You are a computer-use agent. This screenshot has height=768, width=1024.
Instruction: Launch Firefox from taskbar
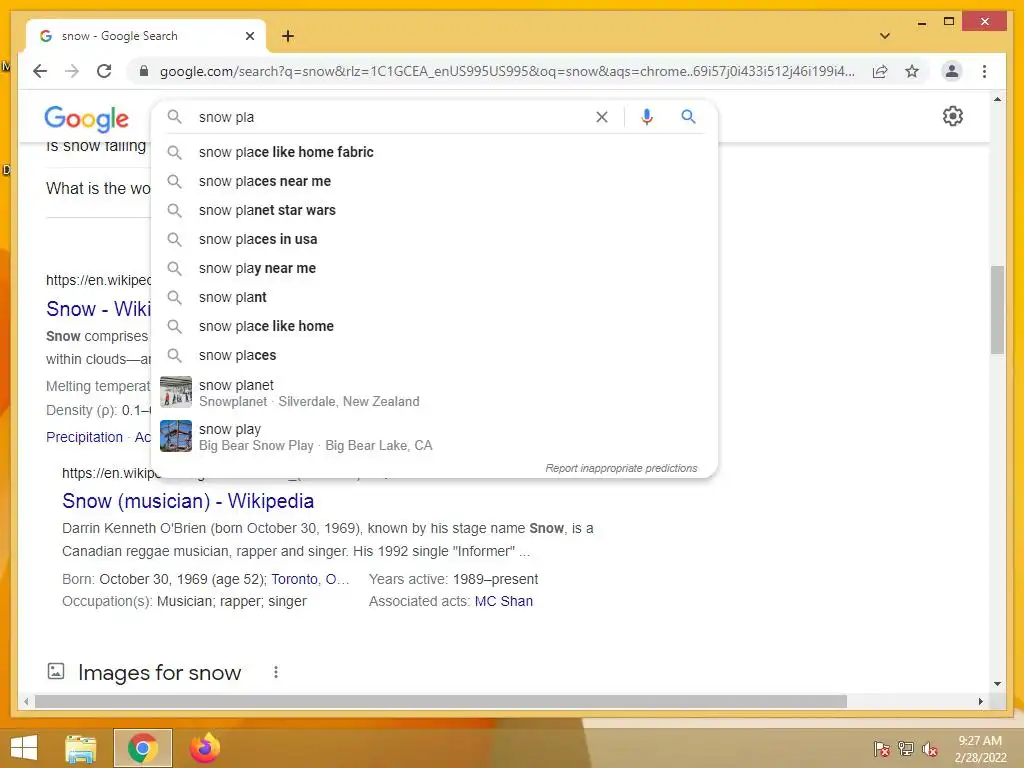pos(204,748)
